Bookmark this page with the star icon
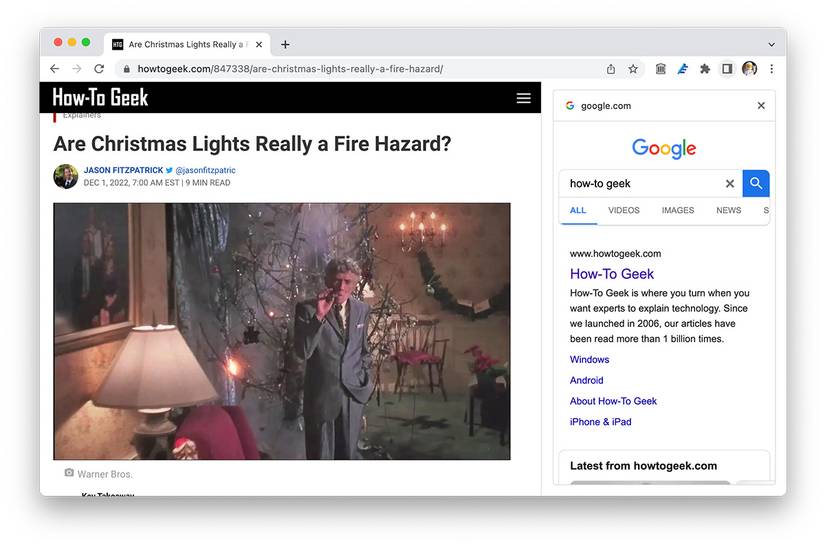This screenshot has height=547, width=825. 633,69
